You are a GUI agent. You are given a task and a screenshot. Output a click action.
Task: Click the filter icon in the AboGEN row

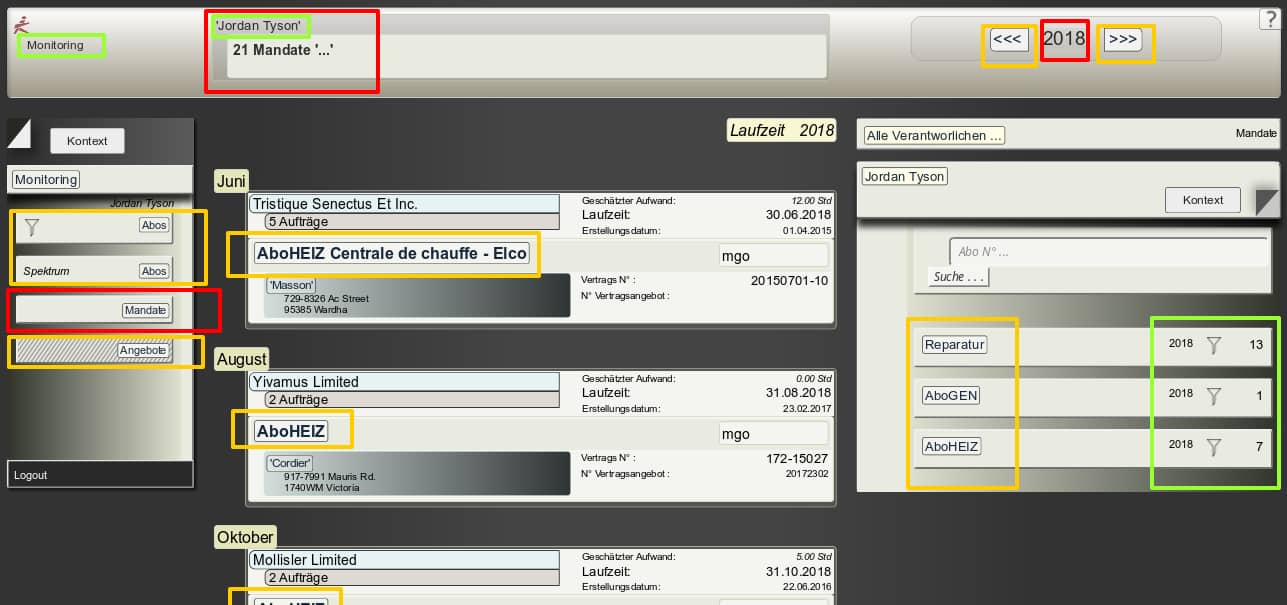1213,396
